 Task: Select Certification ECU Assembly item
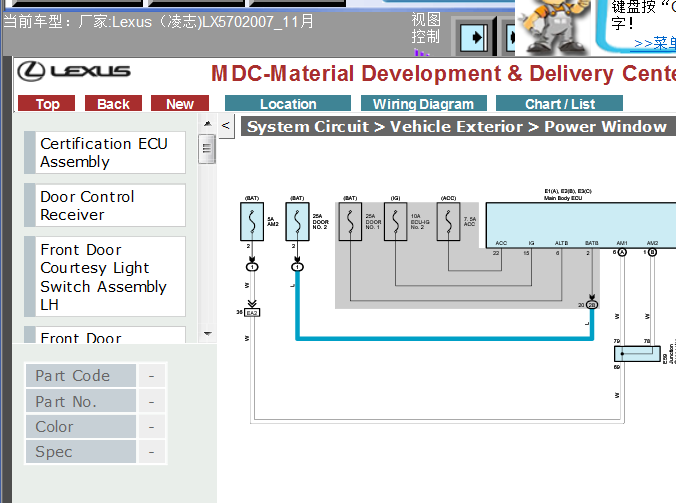105,153
